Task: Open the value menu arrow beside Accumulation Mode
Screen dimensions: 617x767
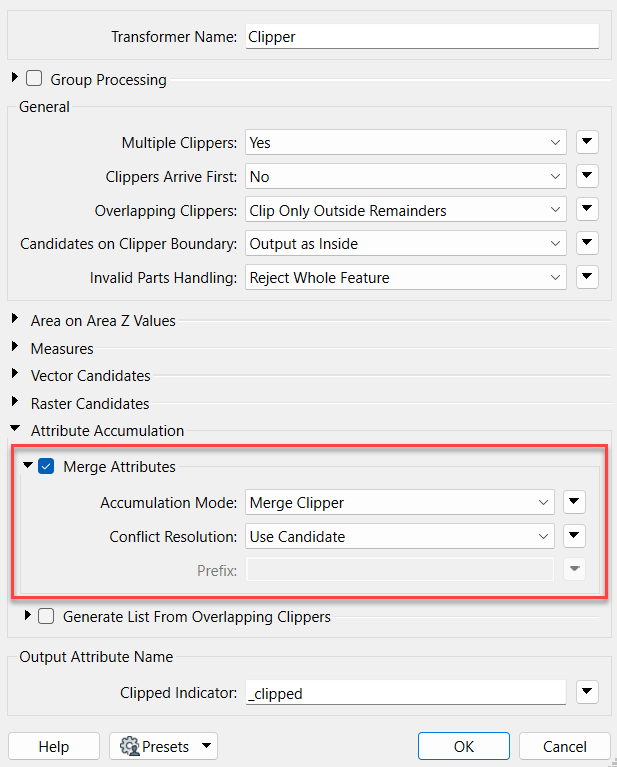Action: [574, 502]
